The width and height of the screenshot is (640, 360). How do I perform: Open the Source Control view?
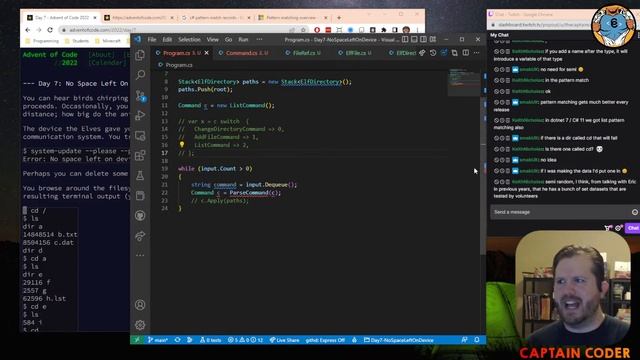tap(140, 96)
